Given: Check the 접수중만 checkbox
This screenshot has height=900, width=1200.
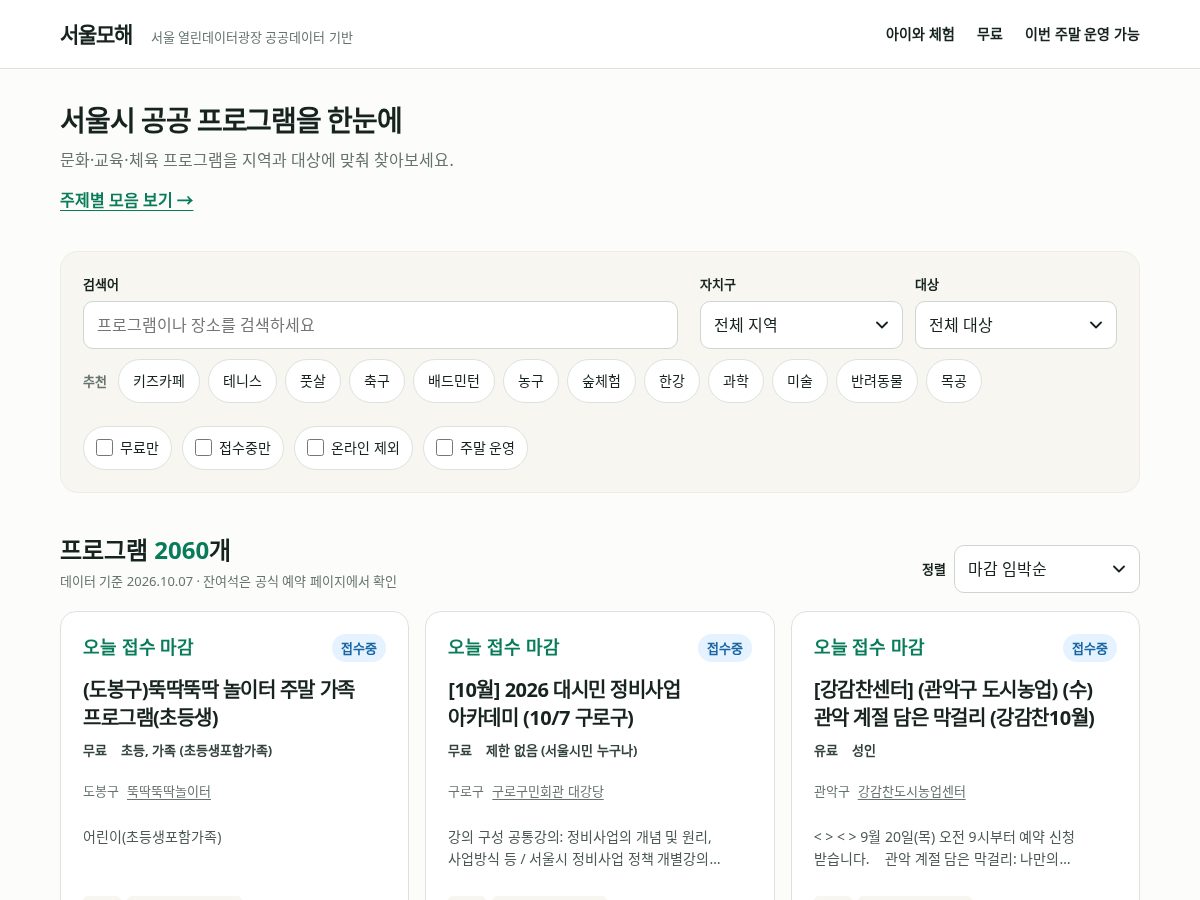Looking at the screenshot, I should coord(203,448).
